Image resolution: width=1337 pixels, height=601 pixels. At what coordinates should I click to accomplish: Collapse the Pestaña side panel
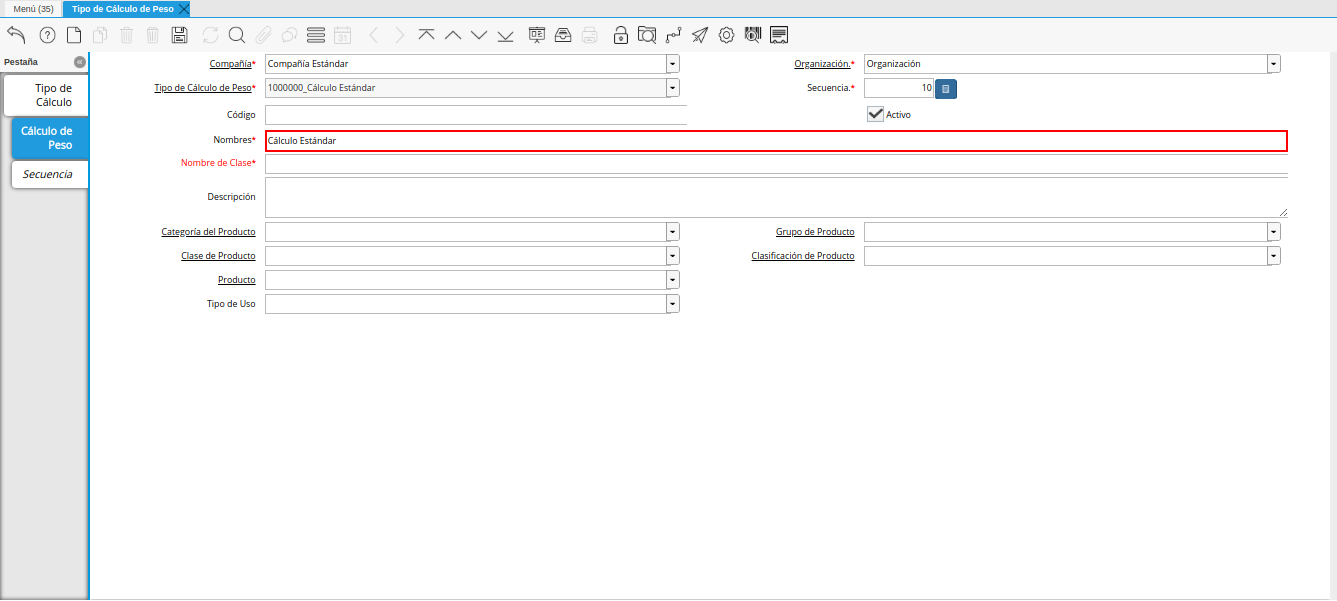(x=80, y=62)
